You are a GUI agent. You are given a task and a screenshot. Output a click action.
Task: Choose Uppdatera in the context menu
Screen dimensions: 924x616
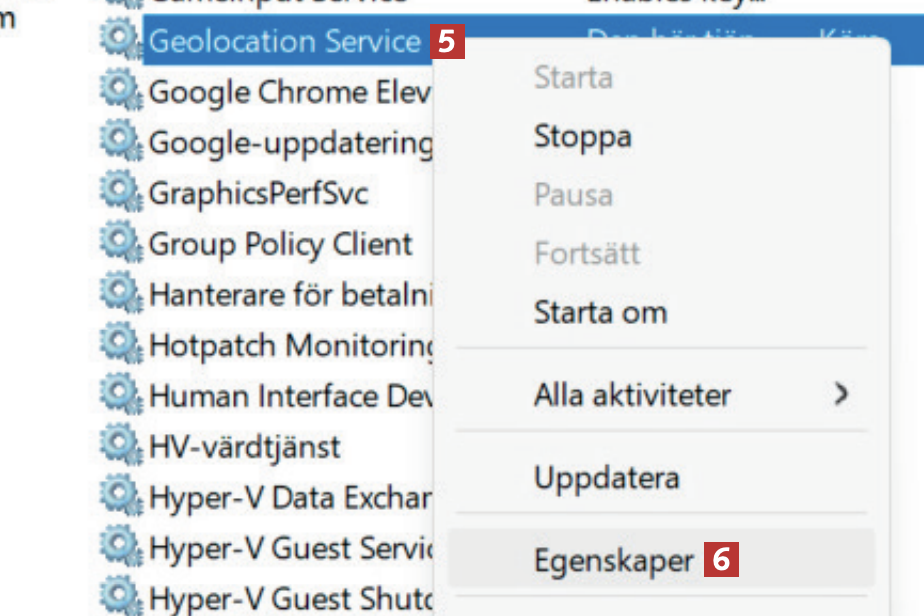pos(606,477)
